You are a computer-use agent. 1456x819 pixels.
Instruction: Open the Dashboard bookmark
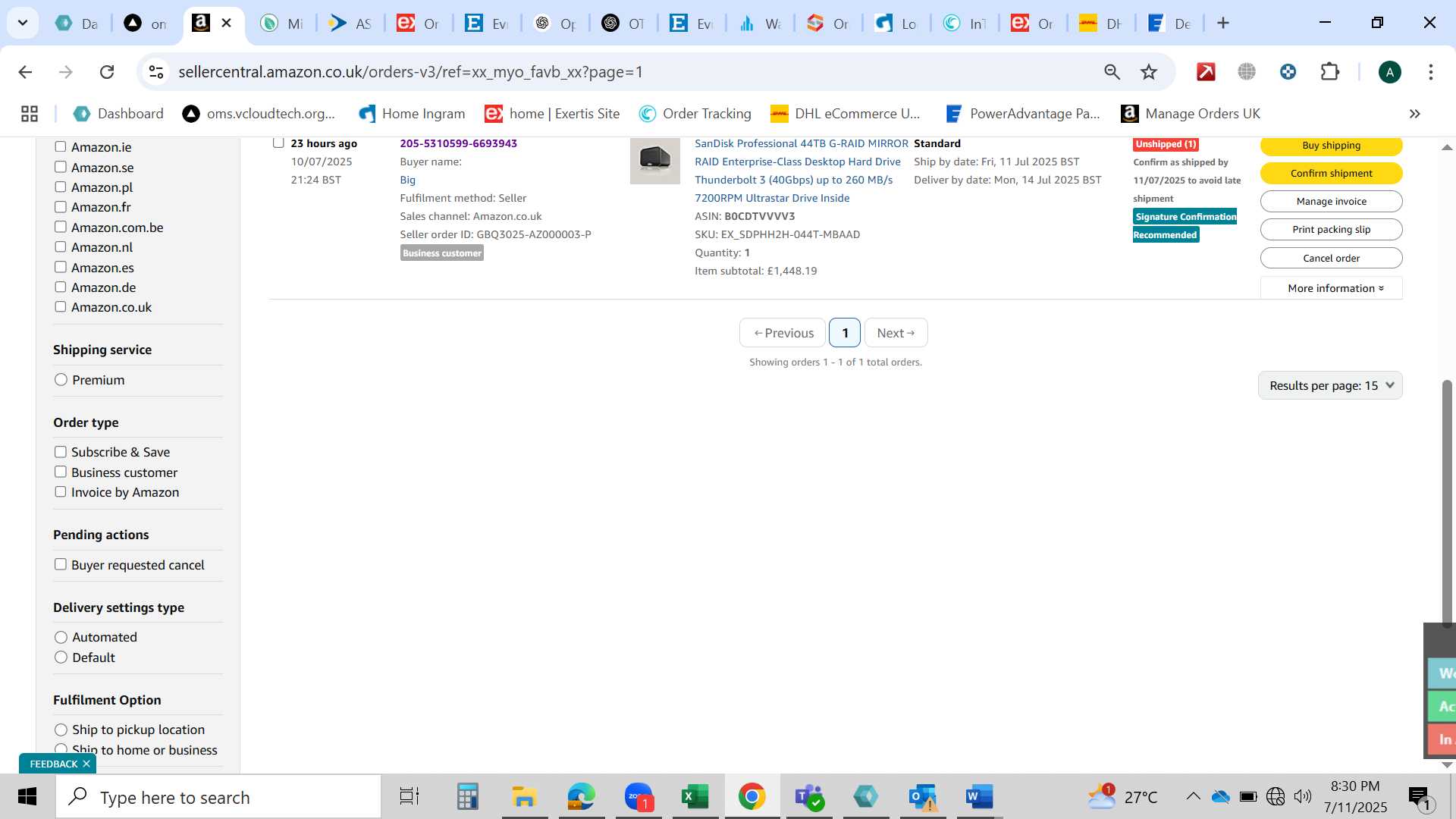click(118, 114)
